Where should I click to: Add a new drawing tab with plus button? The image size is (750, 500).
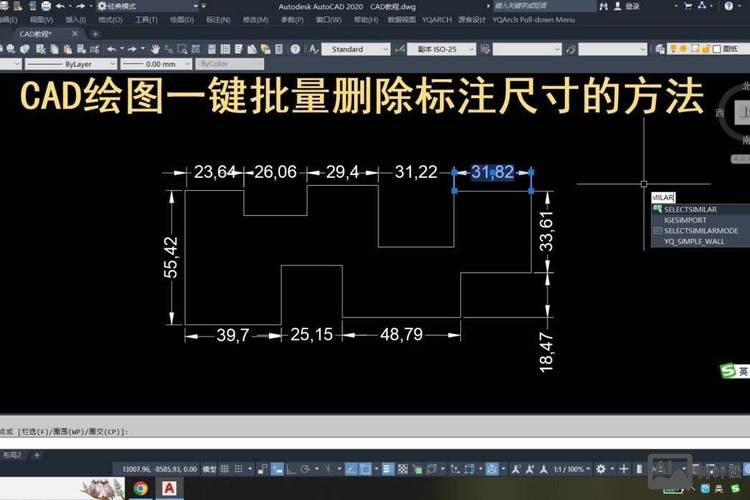95,34
